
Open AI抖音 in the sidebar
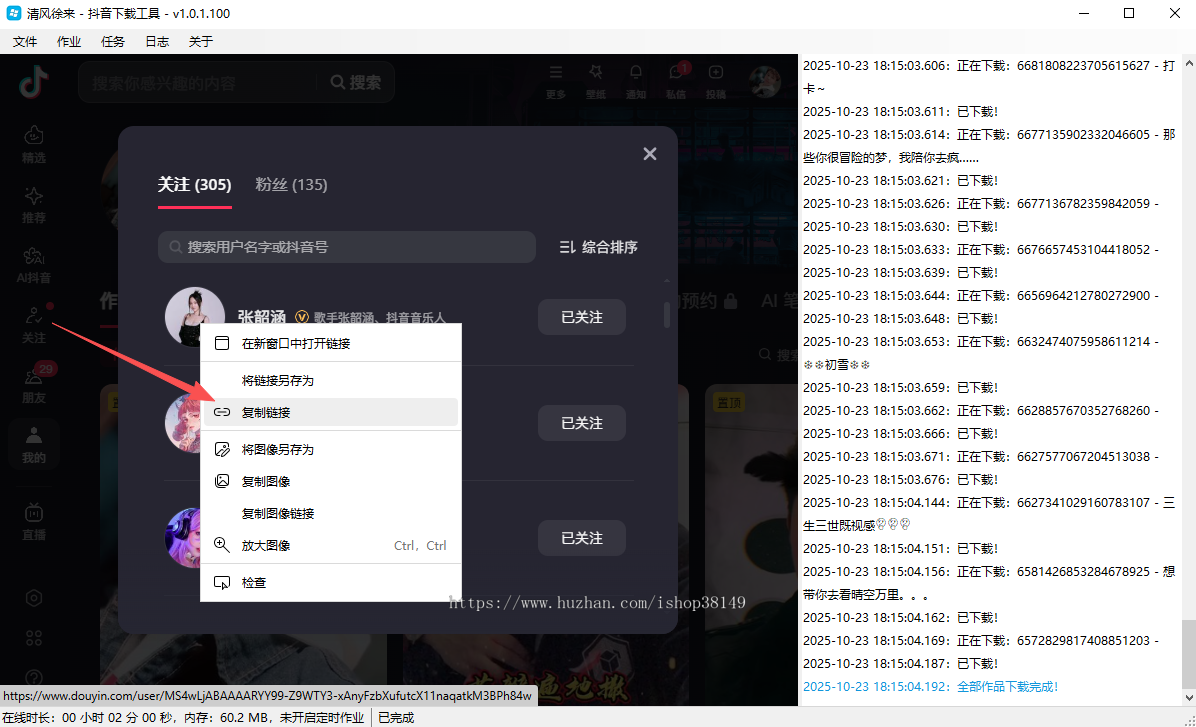tap(34, 265)
